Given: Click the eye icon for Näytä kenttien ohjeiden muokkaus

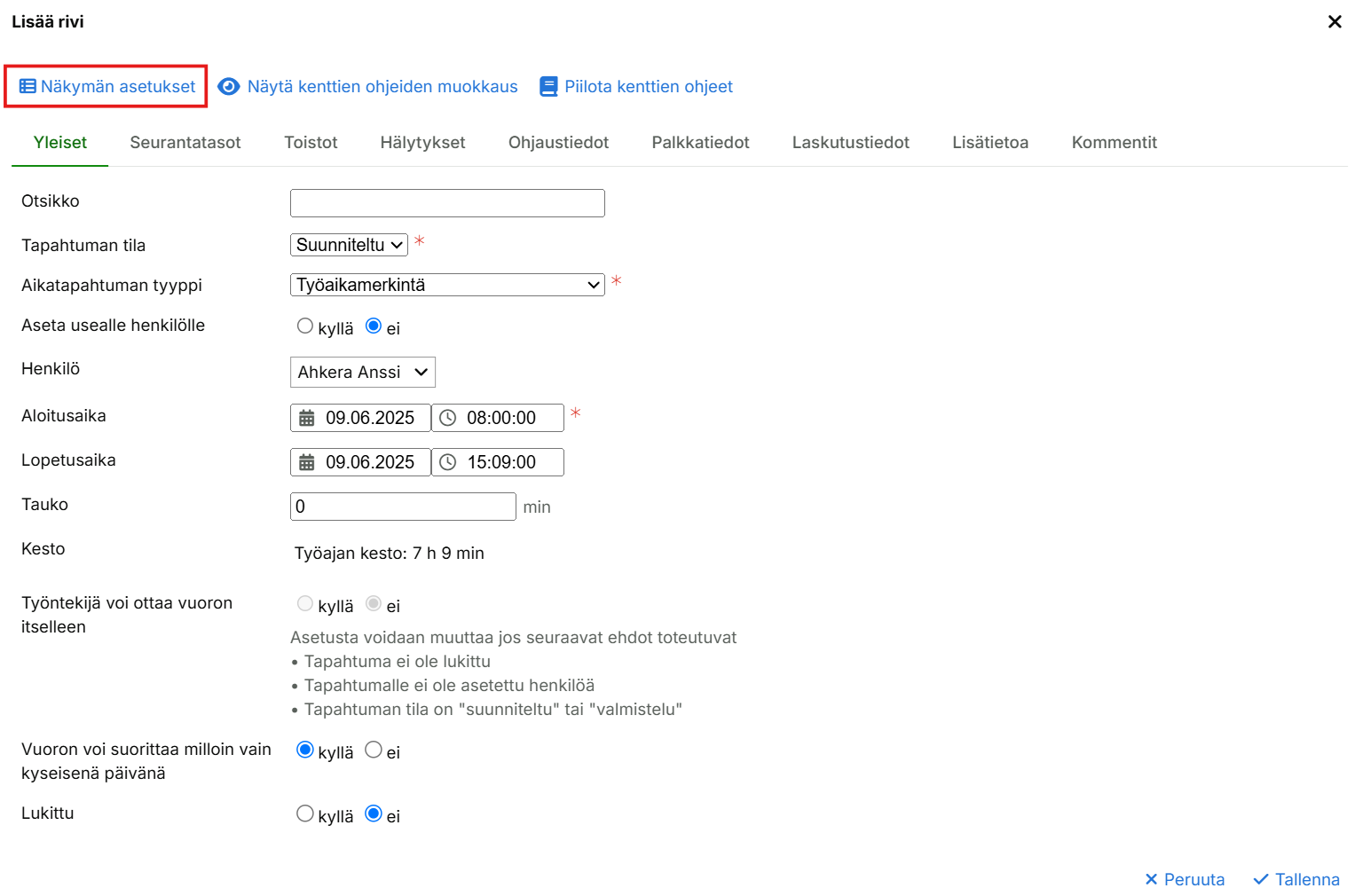Looking at the screenshot, I should [x=229, y=87].
